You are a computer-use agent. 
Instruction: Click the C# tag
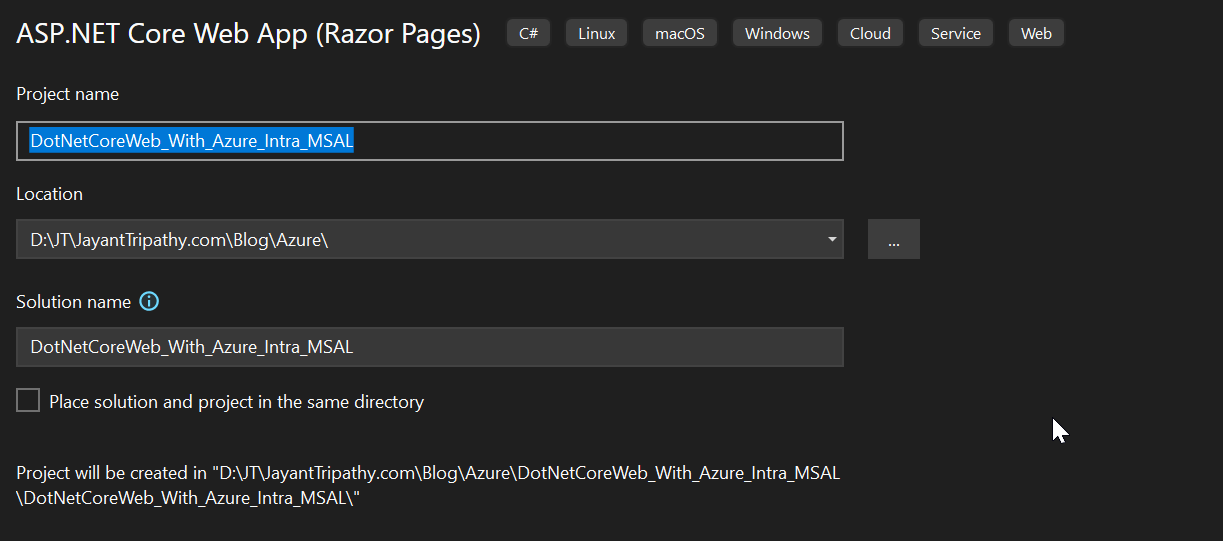tap(528, 33)
